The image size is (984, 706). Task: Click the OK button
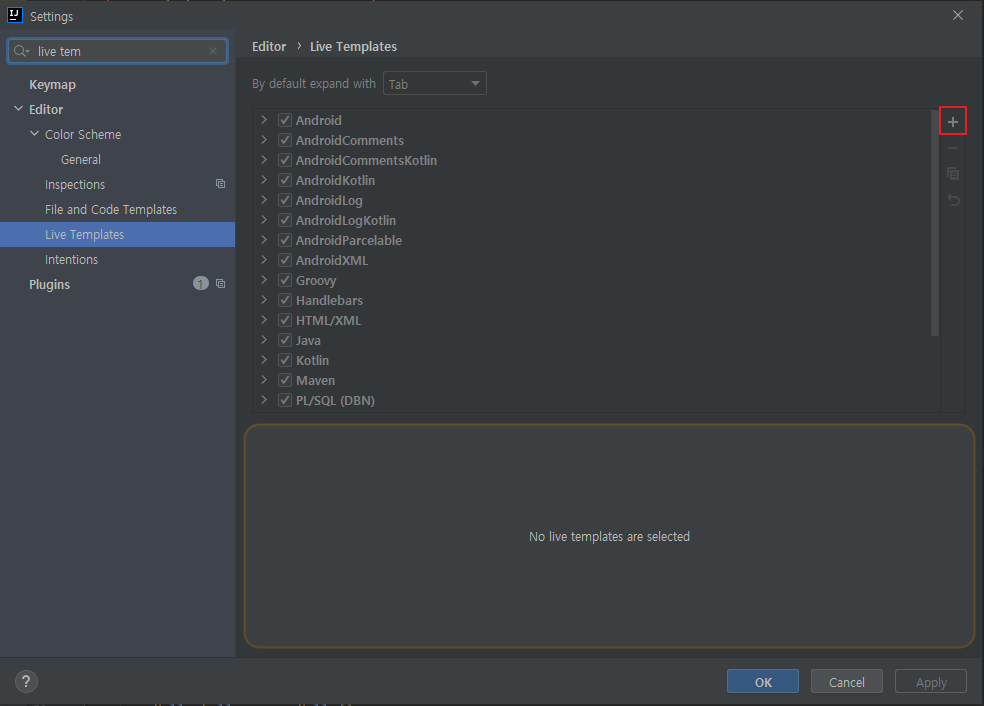(x=762, y=682)
